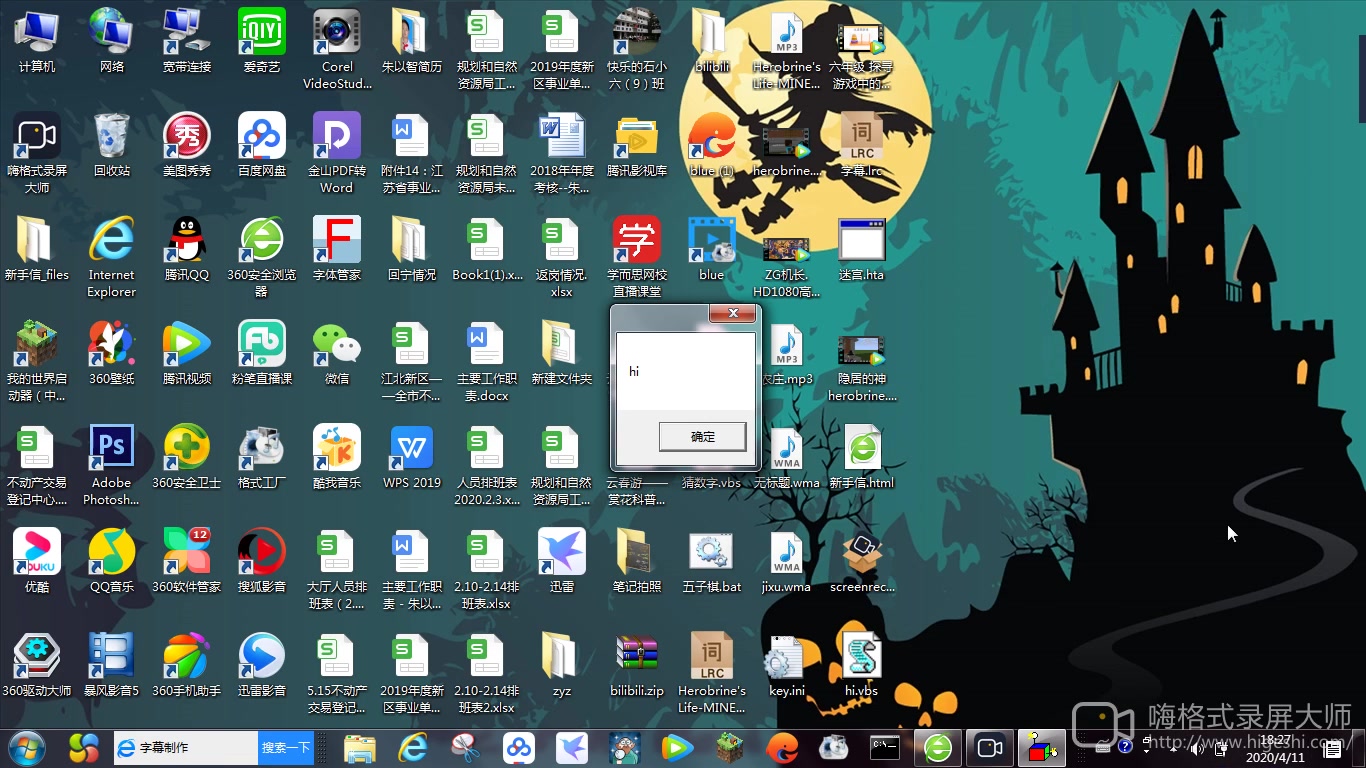
Task: Click the taskbar clock showing 2020/4/11
Action: pyautogui.click(x=1275, y=748)
